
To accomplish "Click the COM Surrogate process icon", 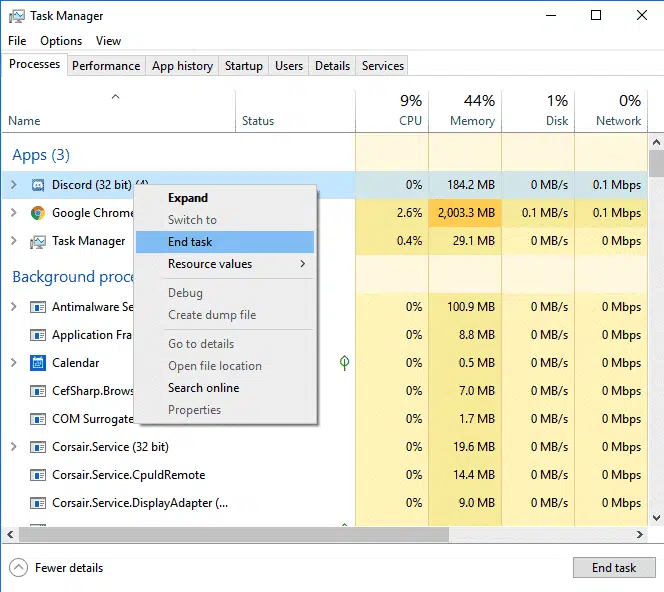I will (38, 419).
